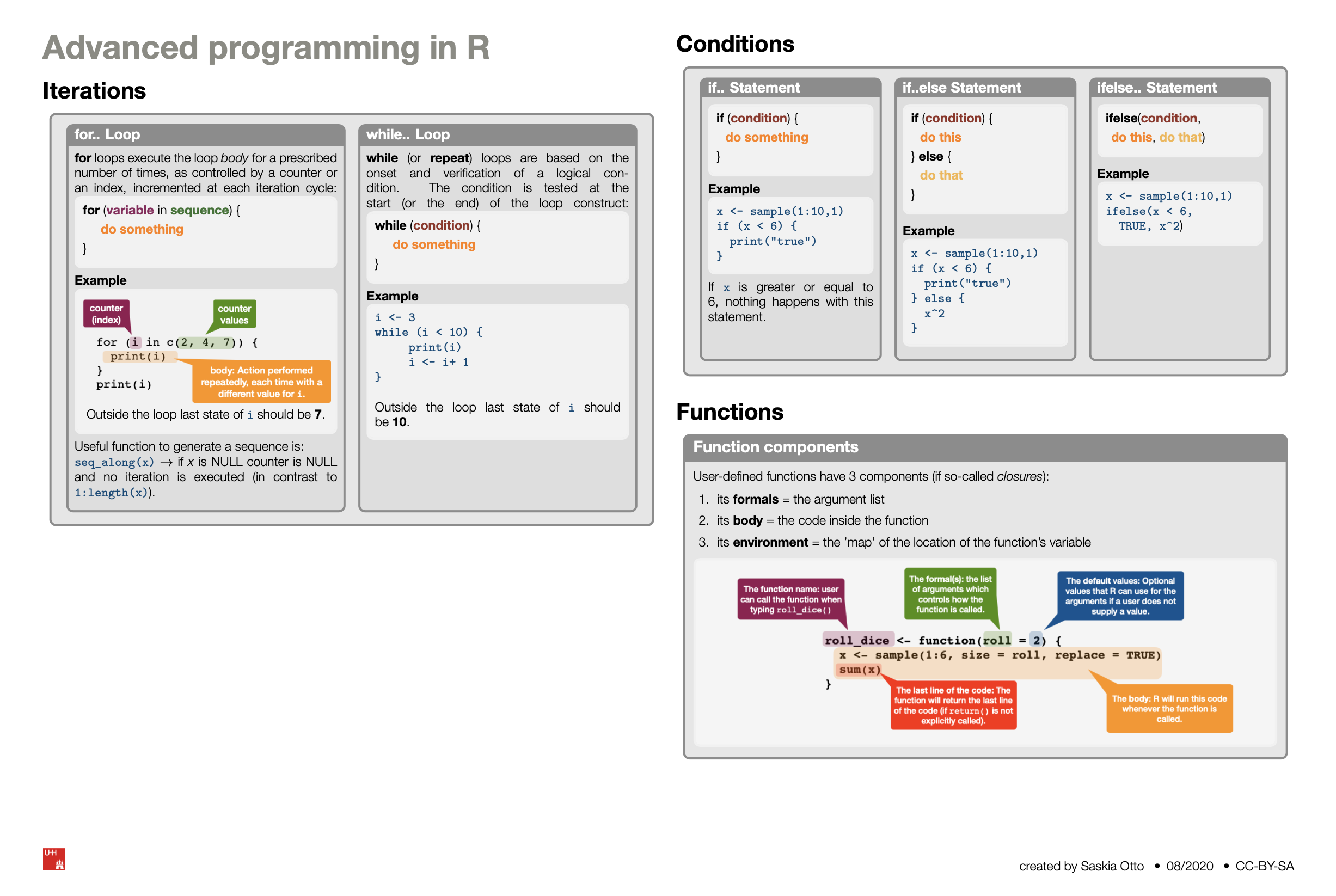Select the highlighted 'roll_dice' function name
This screenshot has width=1336, height=896.
pos(857,640)
